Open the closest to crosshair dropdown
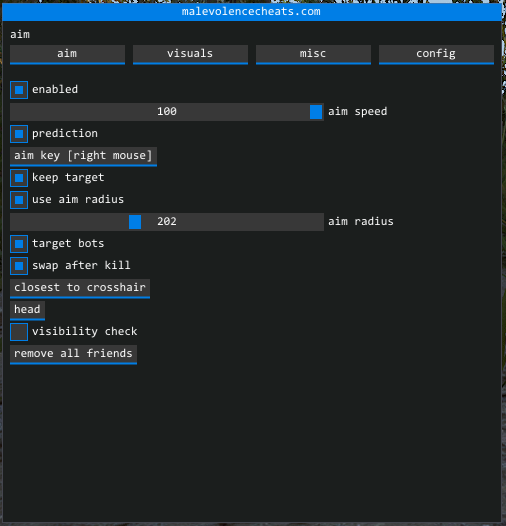The height and width of the screenshot is (526, 506). (80, 288)
